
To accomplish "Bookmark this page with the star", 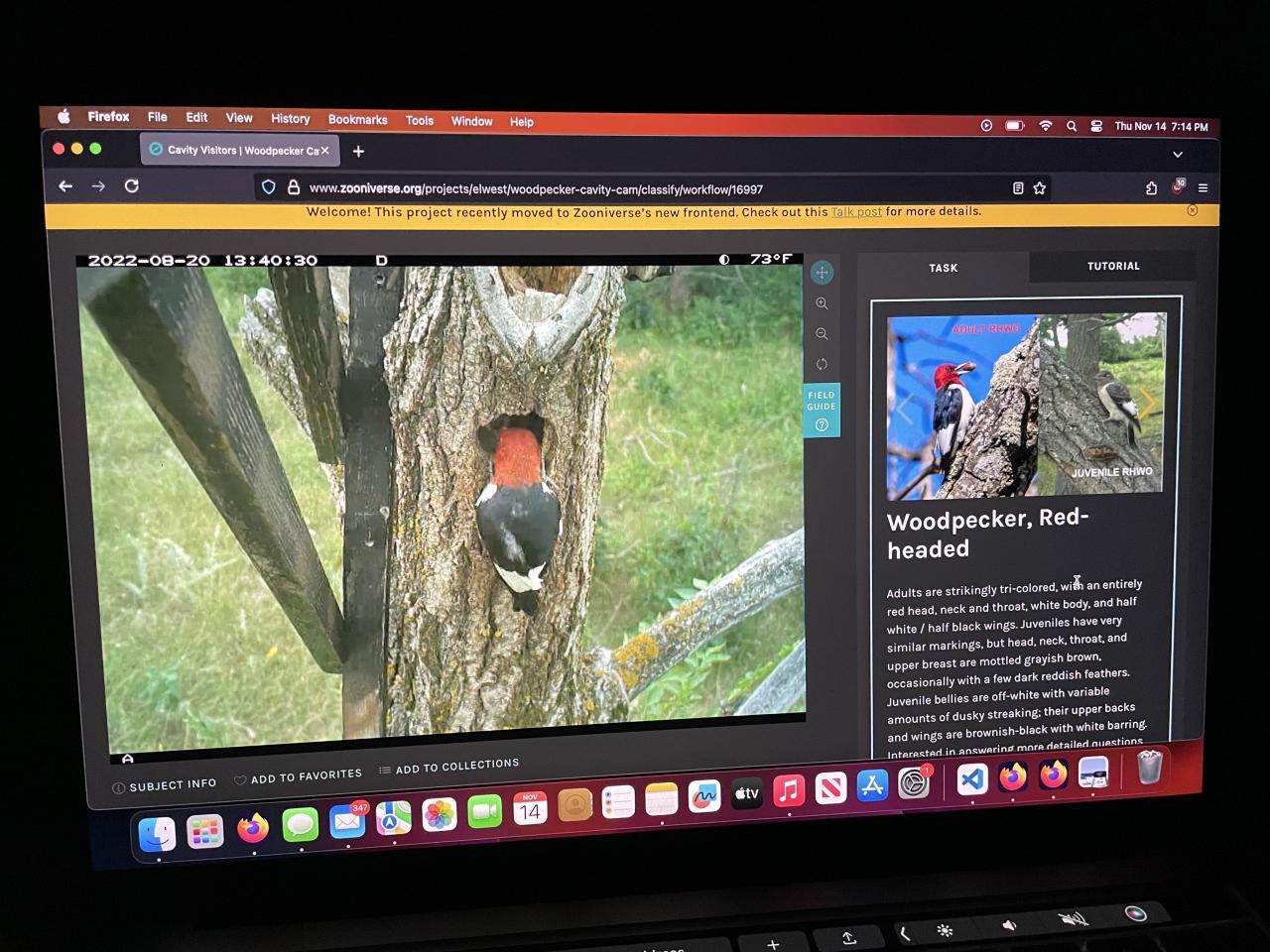I will point(1040,188).
